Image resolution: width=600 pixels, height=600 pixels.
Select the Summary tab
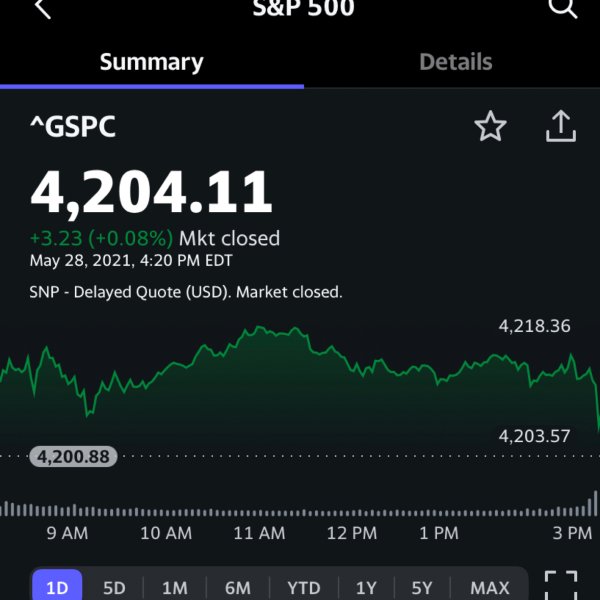click(x=152, y=62)
